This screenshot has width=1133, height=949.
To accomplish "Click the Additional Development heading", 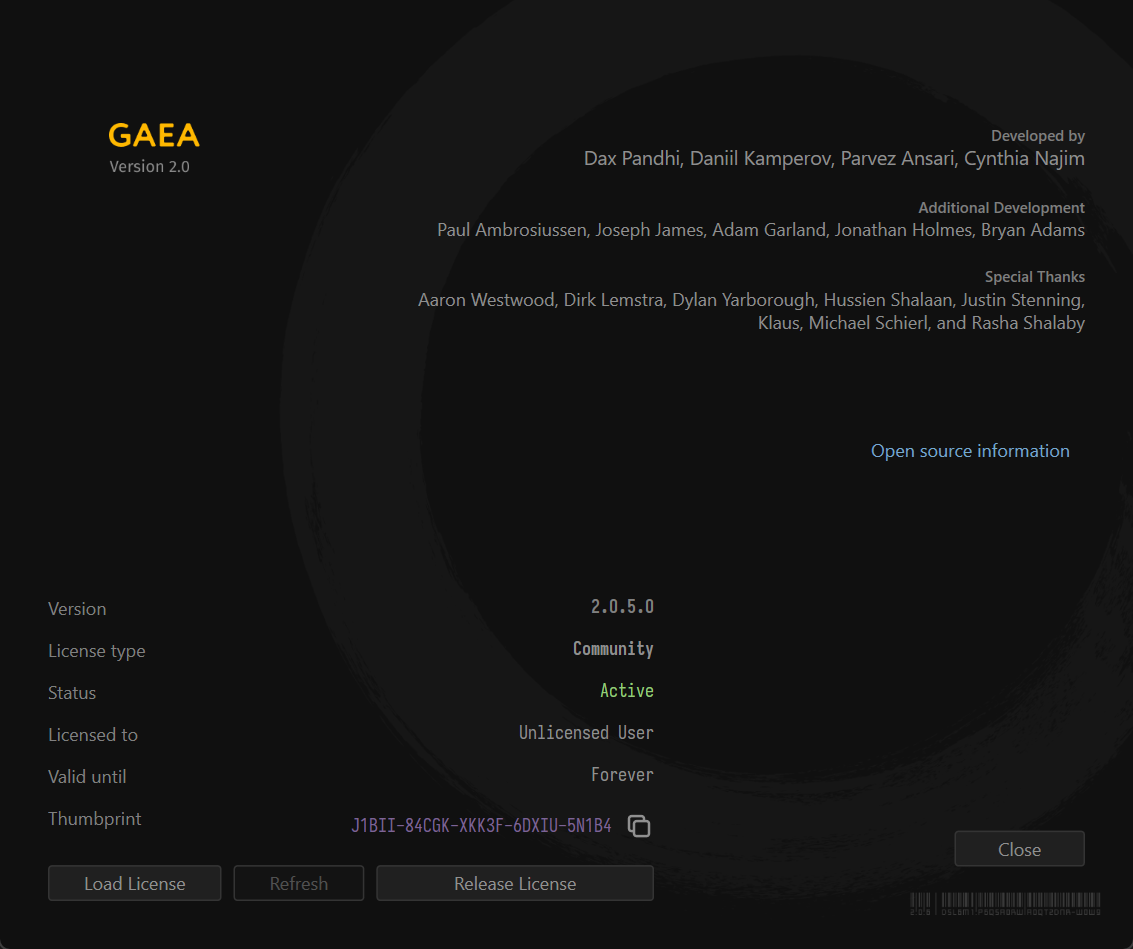I will coord(1001,208).
